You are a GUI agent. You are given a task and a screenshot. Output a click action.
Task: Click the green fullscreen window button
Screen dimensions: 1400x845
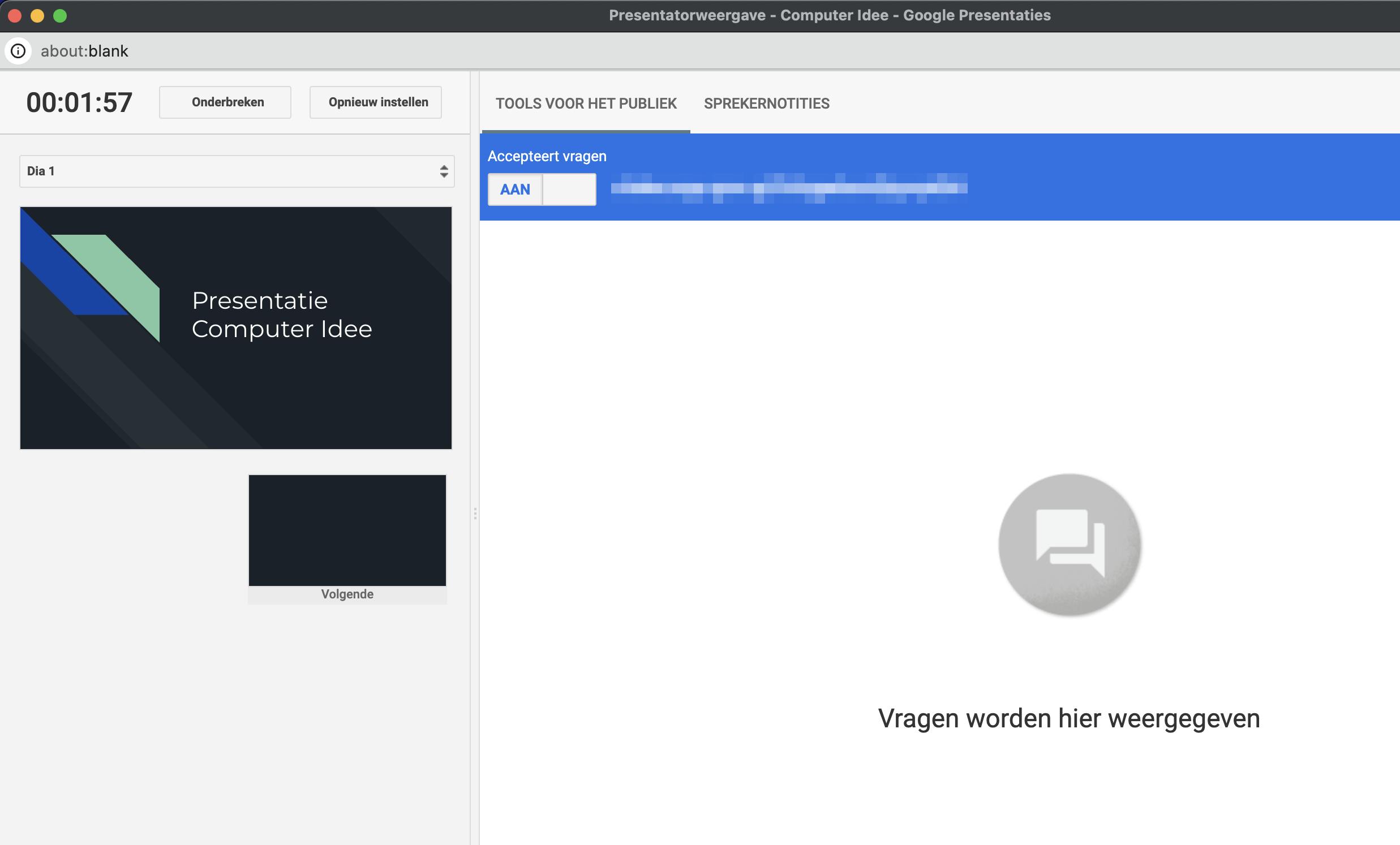click(60, 15)
